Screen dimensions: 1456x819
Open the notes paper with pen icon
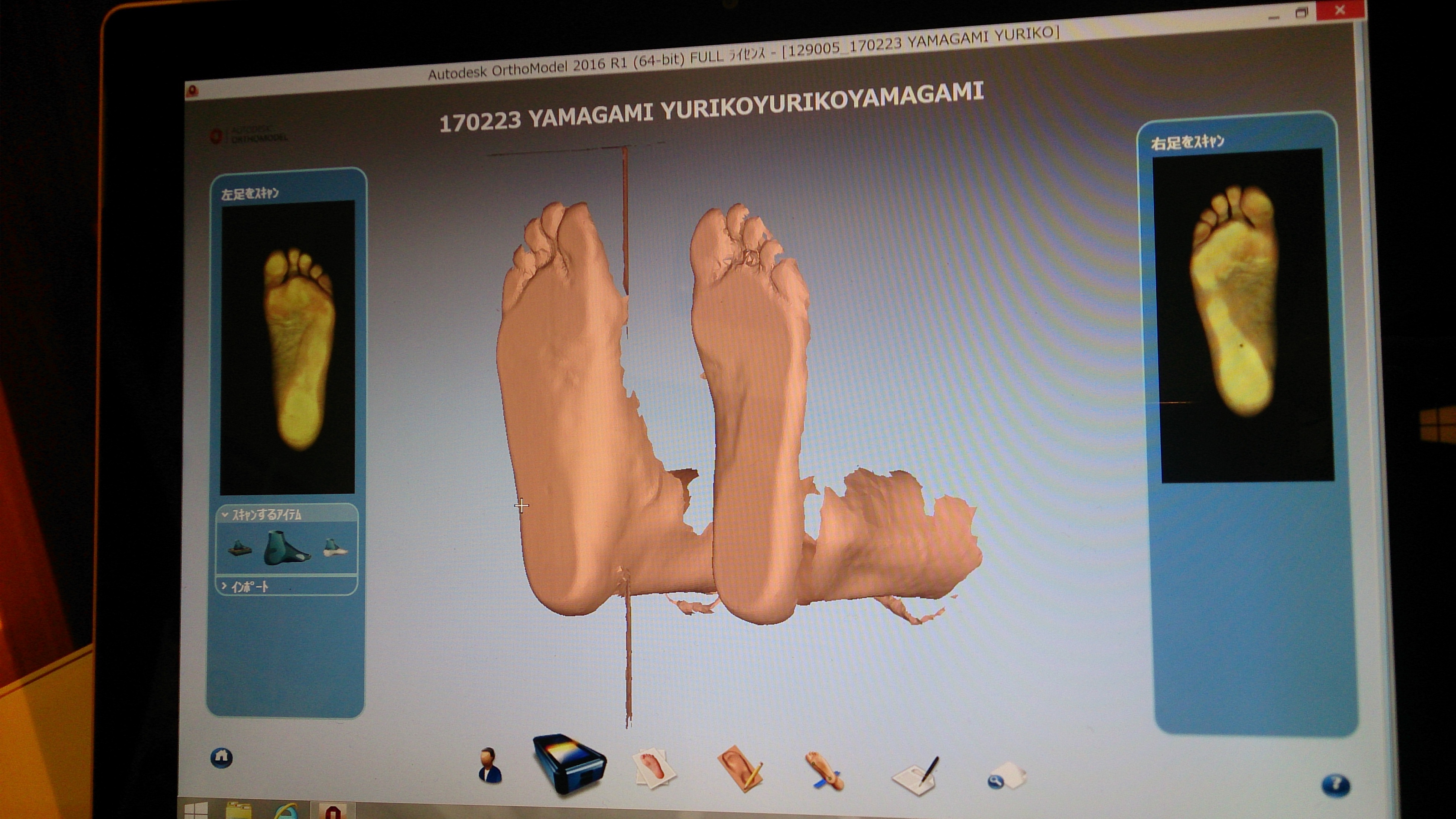pos(916,777)
